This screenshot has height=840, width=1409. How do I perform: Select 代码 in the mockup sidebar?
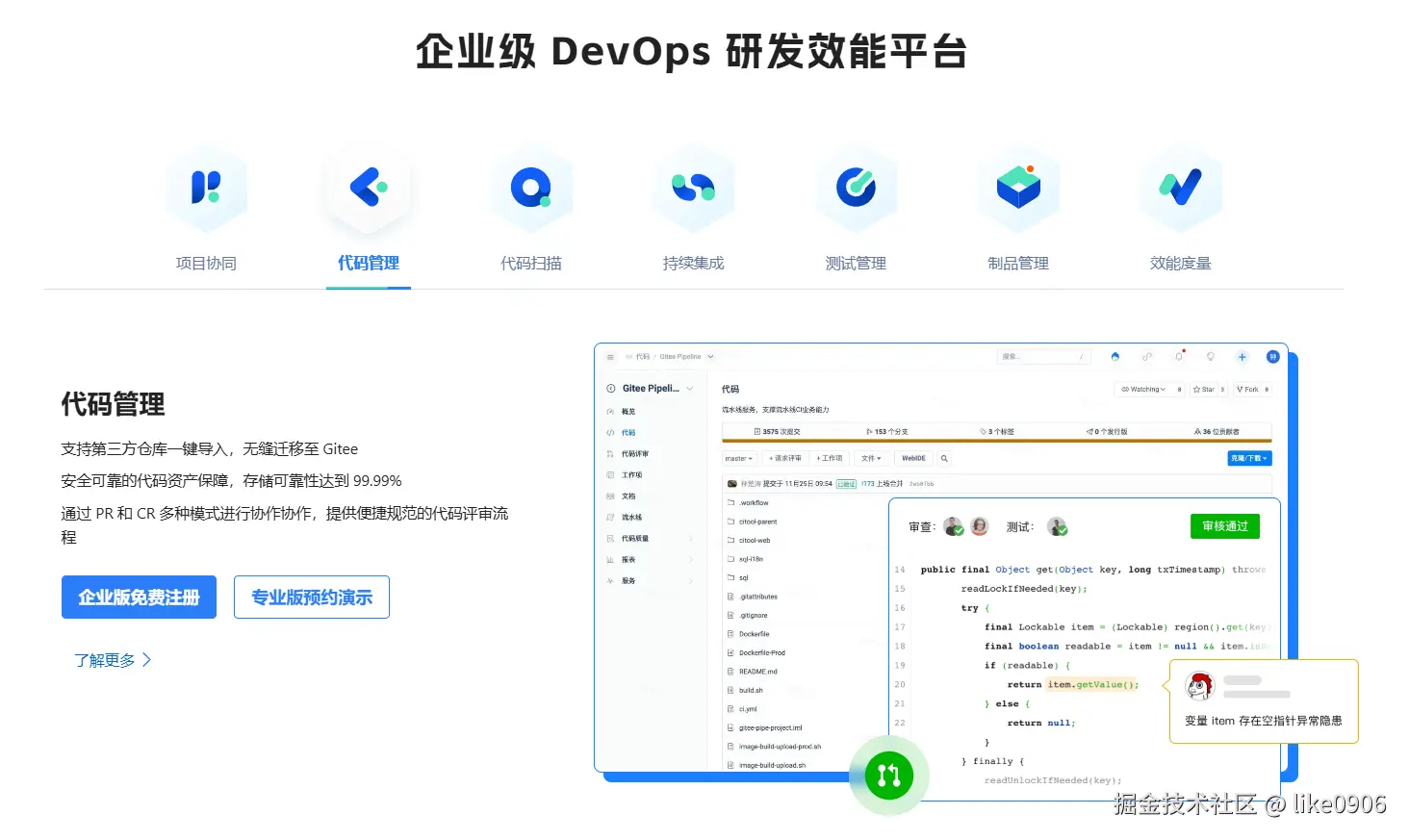(628, 433)
